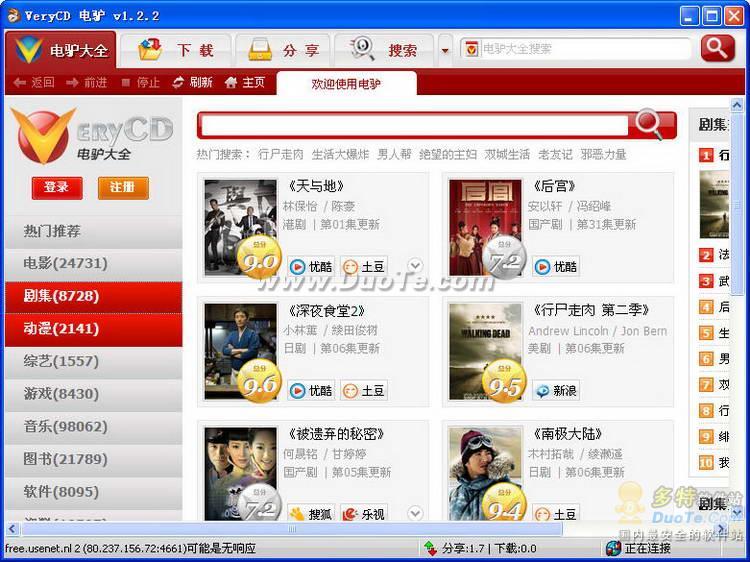Click the red 登录 button
750x562 pixels.
coord(57,187)
